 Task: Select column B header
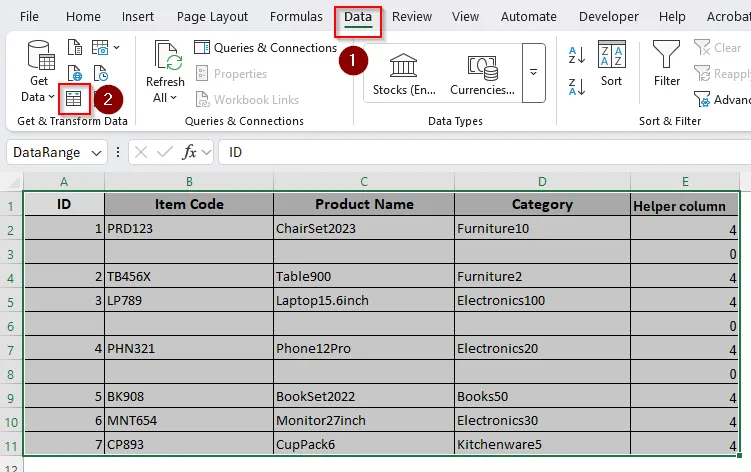click(x=189, y=182)
